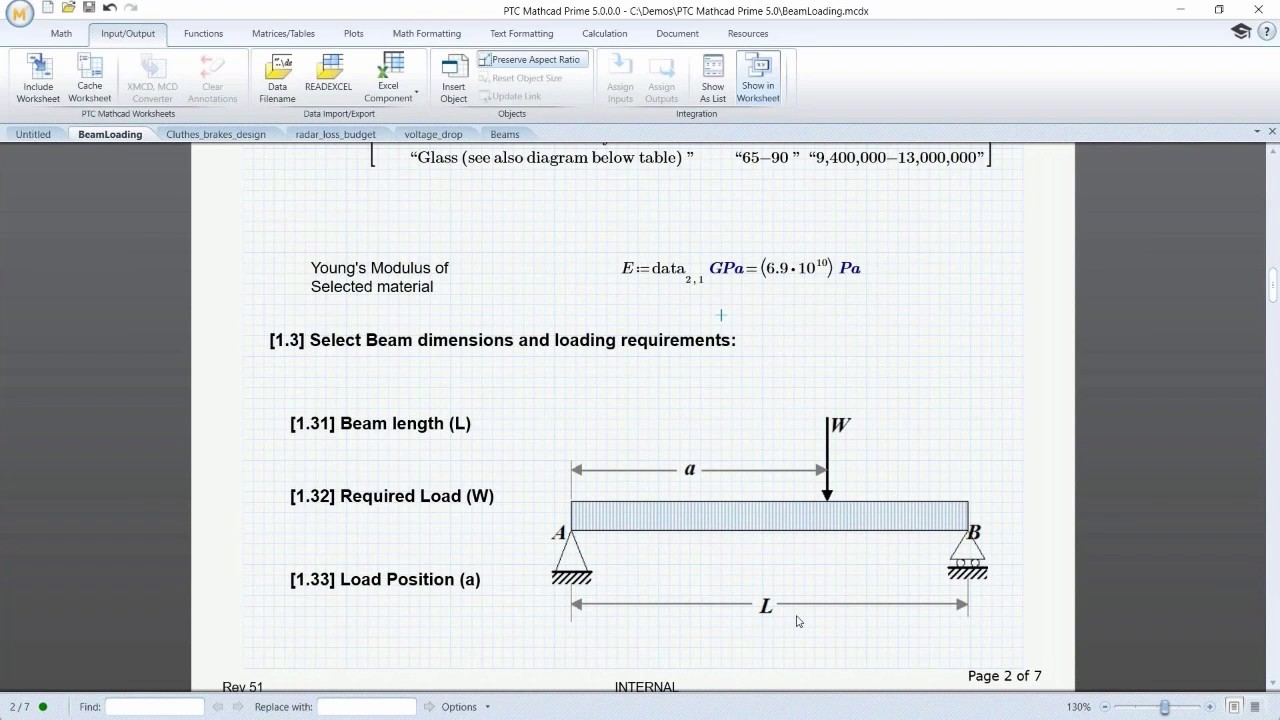Click inside the Find input field
The image size is (1280, 720).
[155, 707]
